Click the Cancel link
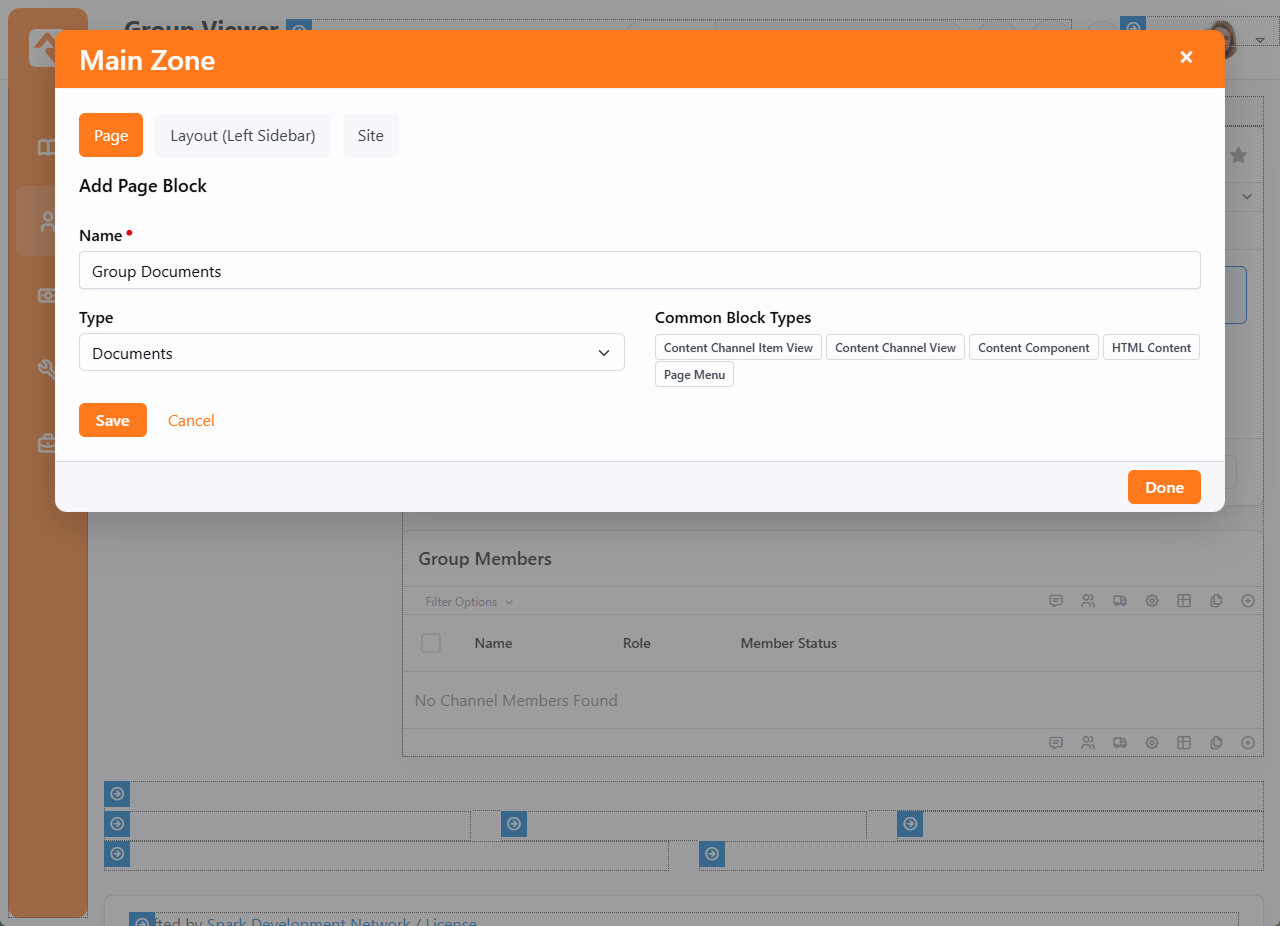 pyautogui.click(x=191, y=421)
